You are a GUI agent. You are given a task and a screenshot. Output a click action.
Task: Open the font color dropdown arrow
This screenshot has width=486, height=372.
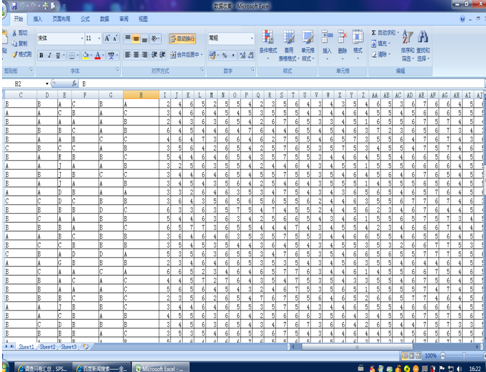[x=103, y=55]
